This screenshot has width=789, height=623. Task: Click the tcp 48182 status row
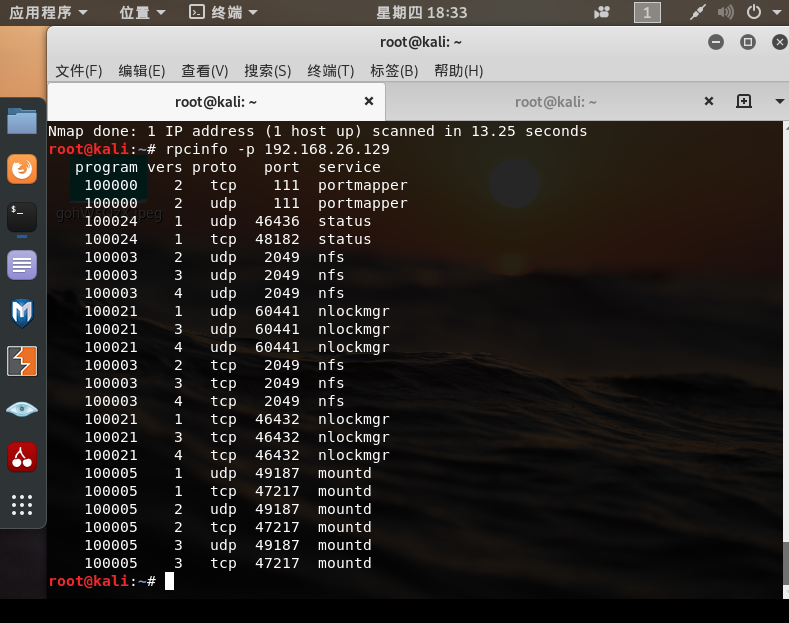click(227, 239)
